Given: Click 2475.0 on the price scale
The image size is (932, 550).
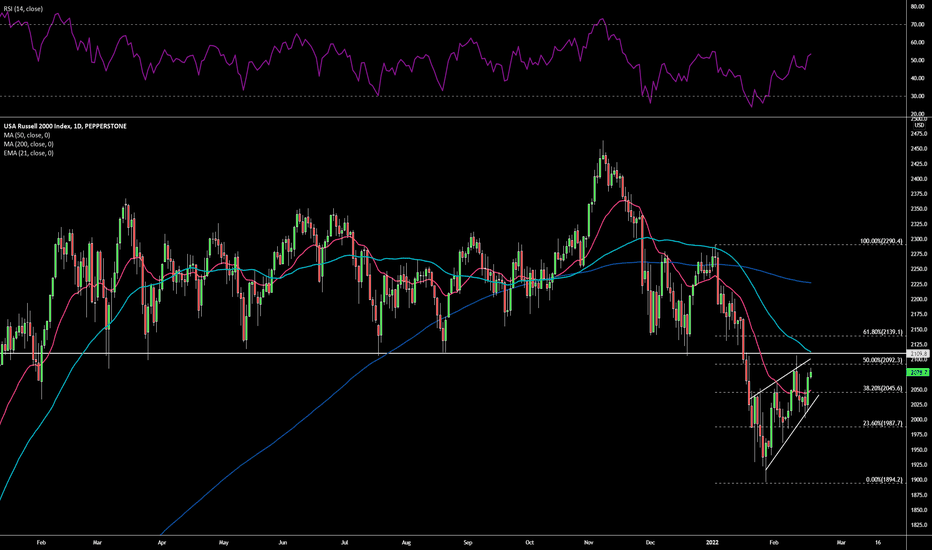Looking at the screenshot, I should (919, 133).
